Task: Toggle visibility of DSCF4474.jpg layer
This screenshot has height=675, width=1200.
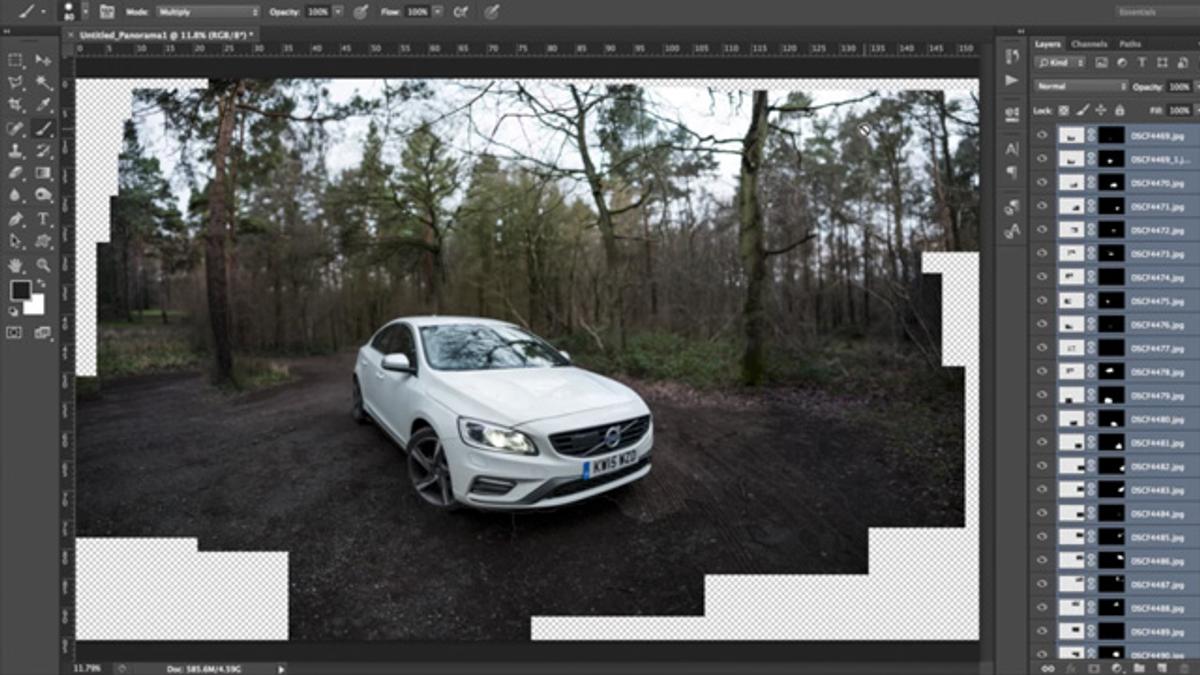Action: tap(1043, 277)
